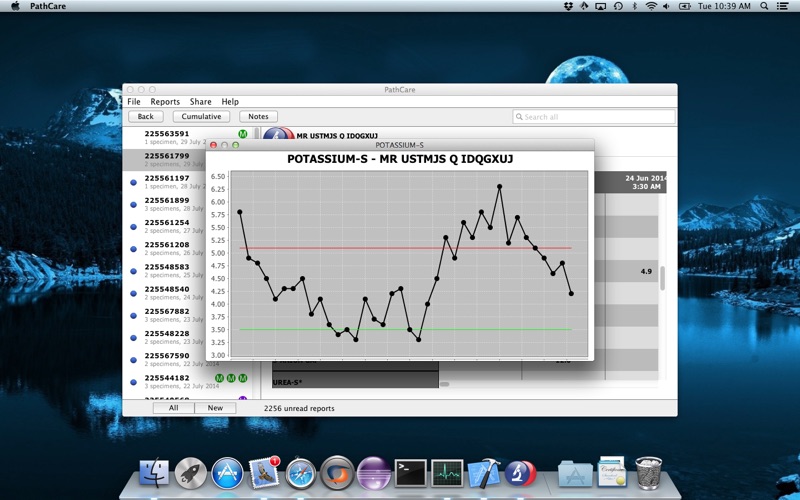Open Notification Center list icon
800x500 pixels.
coord(782,6)
